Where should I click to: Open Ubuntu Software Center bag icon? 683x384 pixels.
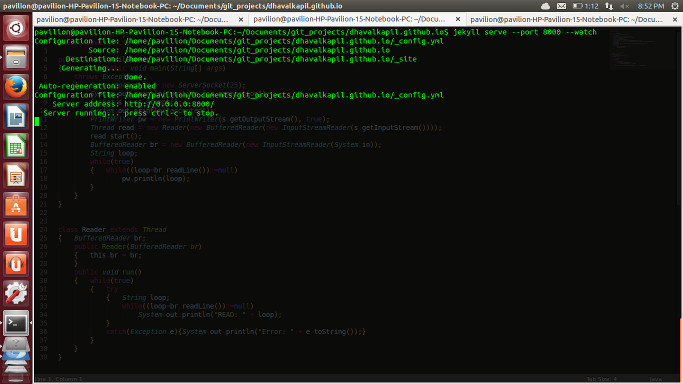tap(16, 205)
